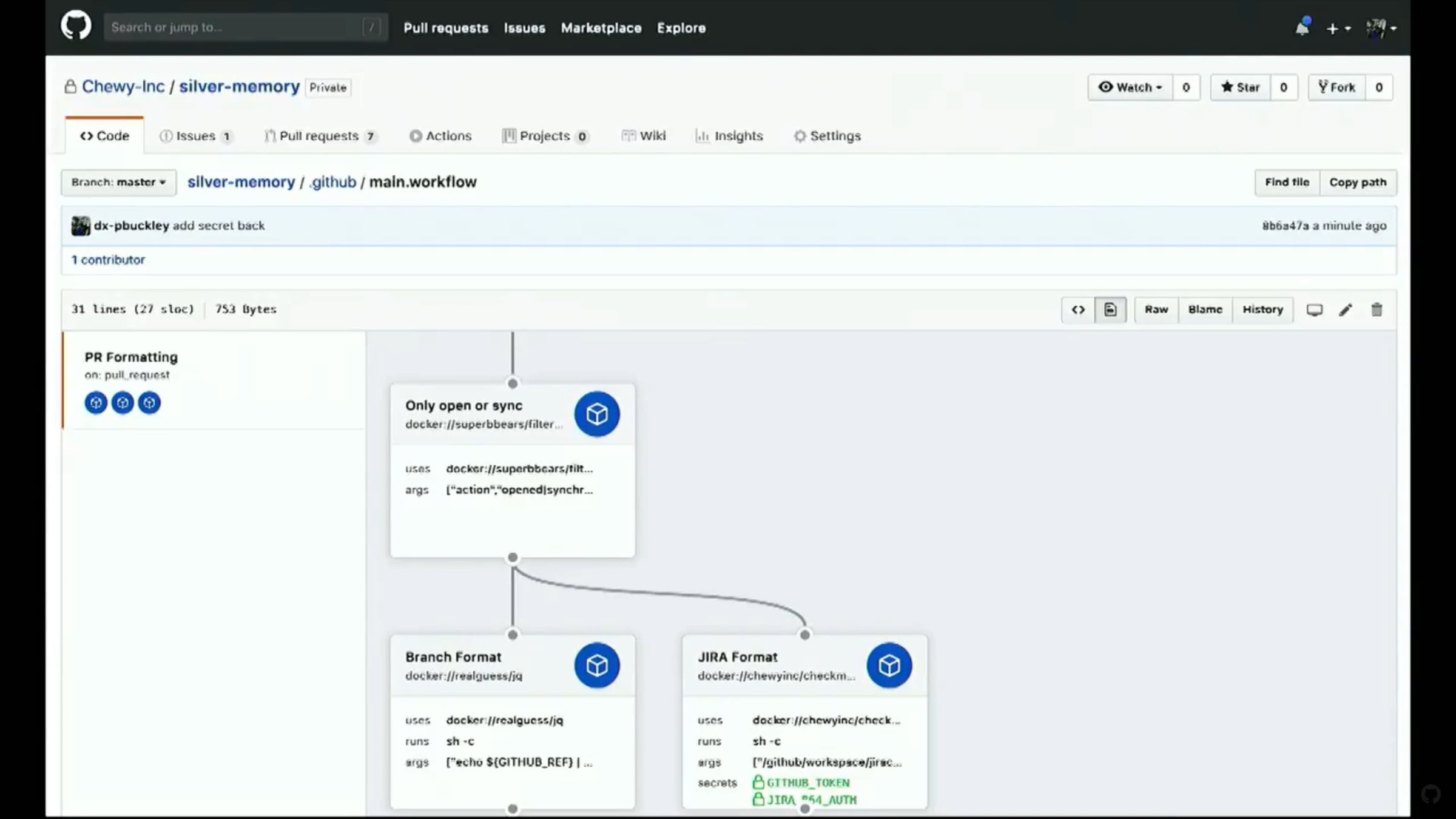Click the Copy path button
The width and height of the screenshot is (1456, 819).
click(x=1358, y=183)
